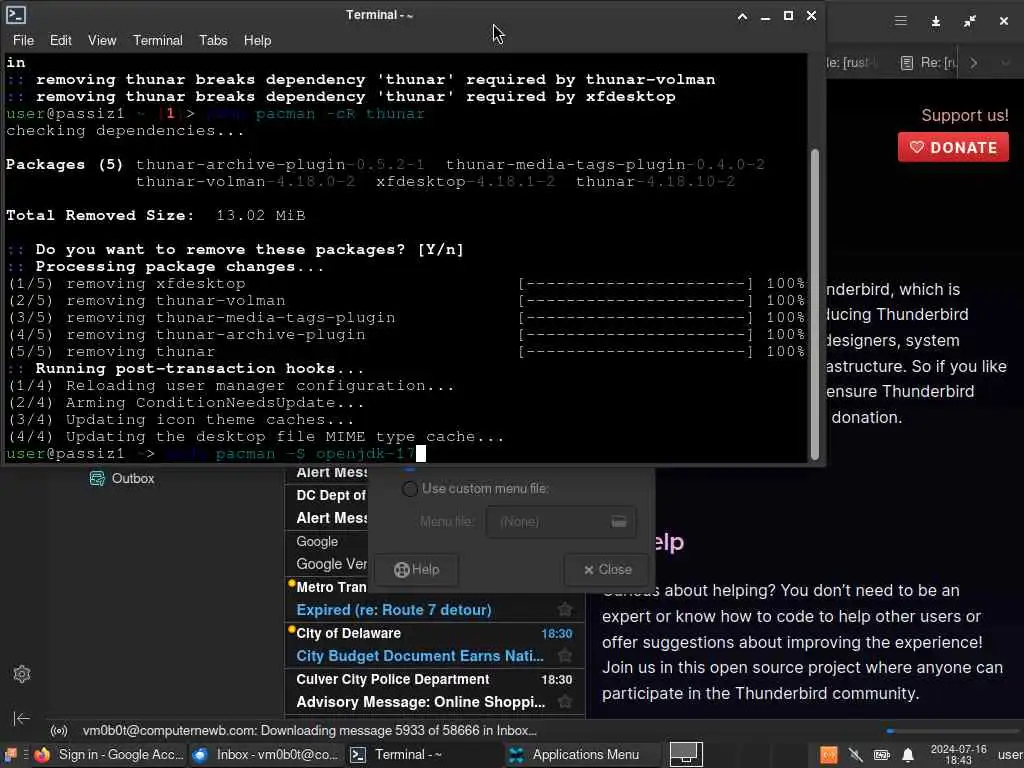The height and width of the screenshot is (768, 1024).
Task: Switch to 'Sign in - Google Acc...' taskbar window
Action: coord(110,755)
